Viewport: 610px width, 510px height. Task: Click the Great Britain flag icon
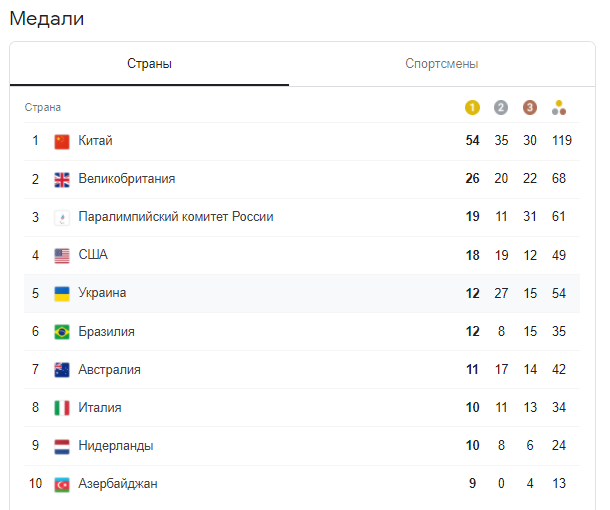[x=62, y=179]
